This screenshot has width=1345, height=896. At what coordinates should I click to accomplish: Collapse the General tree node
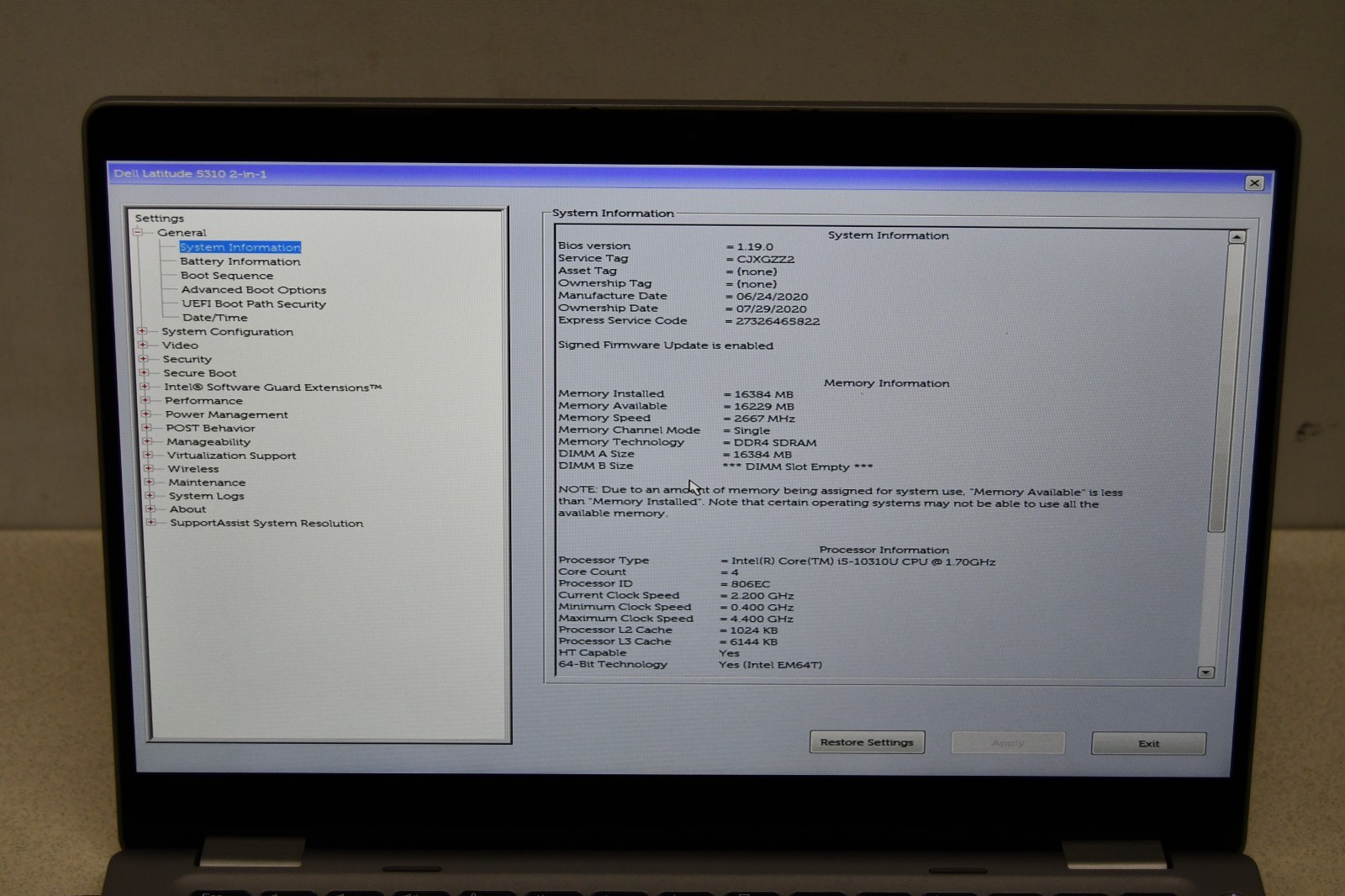point(138,233)
